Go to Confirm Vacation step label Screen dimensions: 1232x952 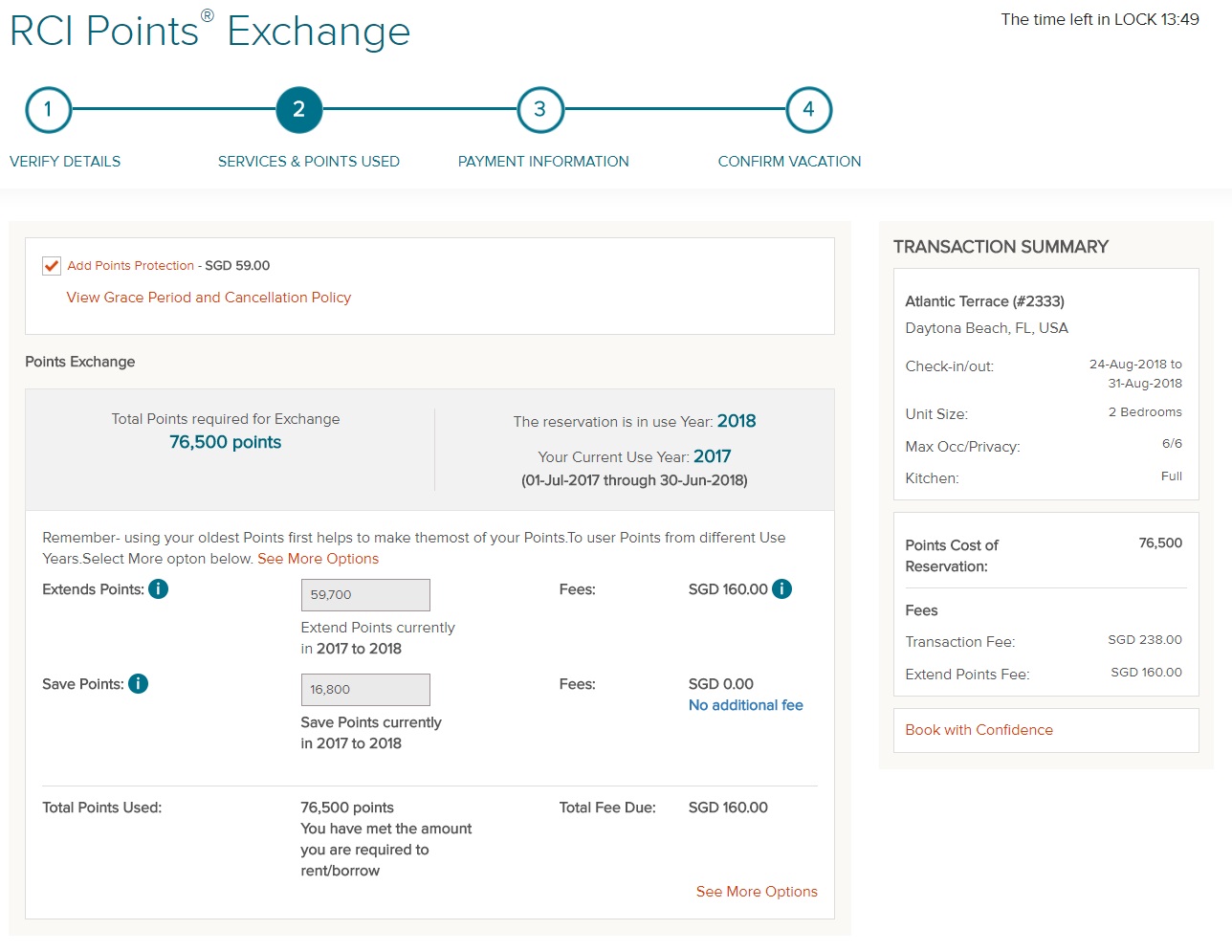pos(790,162)
